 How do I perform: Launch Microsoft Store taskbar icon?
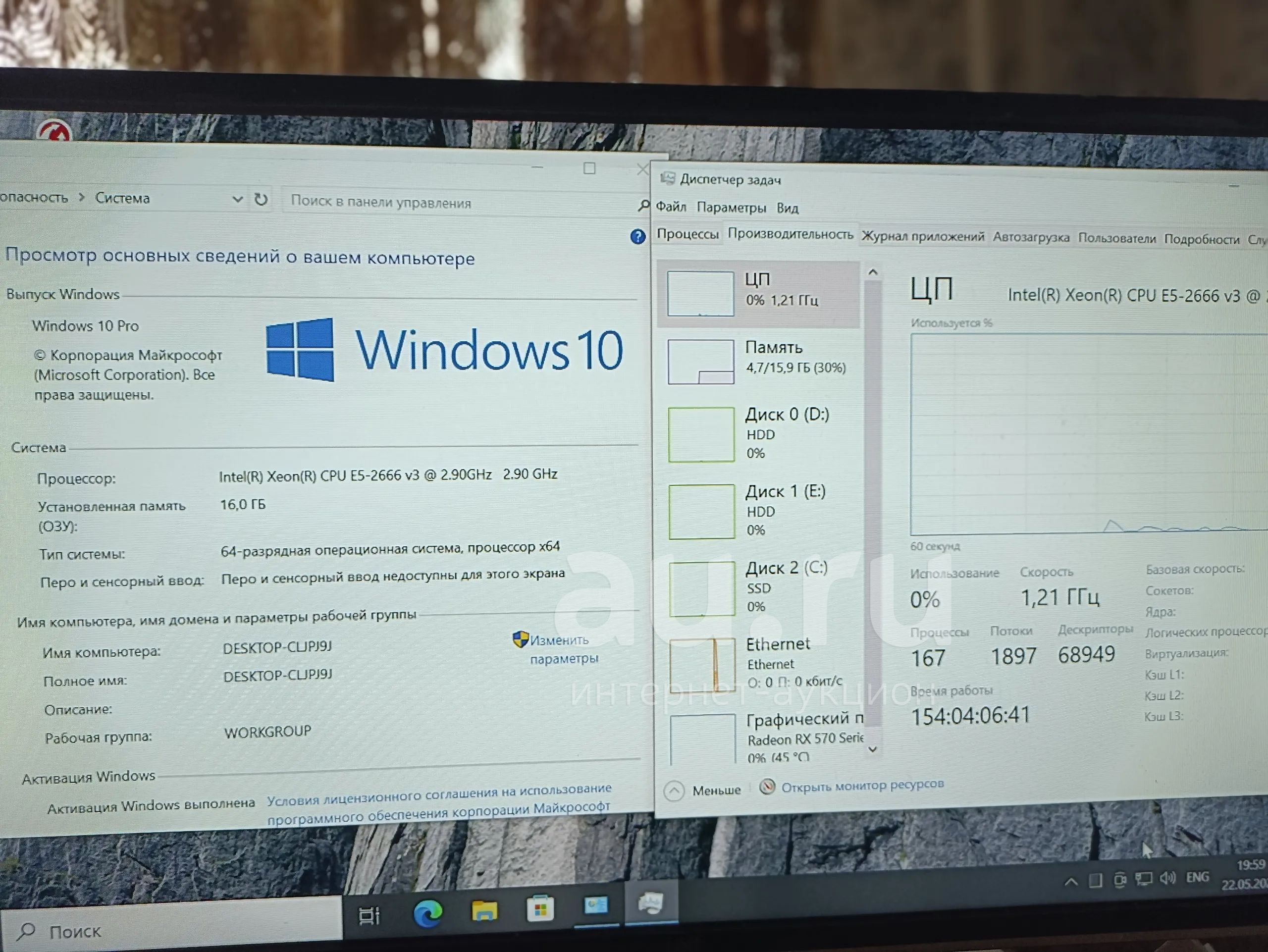[540, 908]
